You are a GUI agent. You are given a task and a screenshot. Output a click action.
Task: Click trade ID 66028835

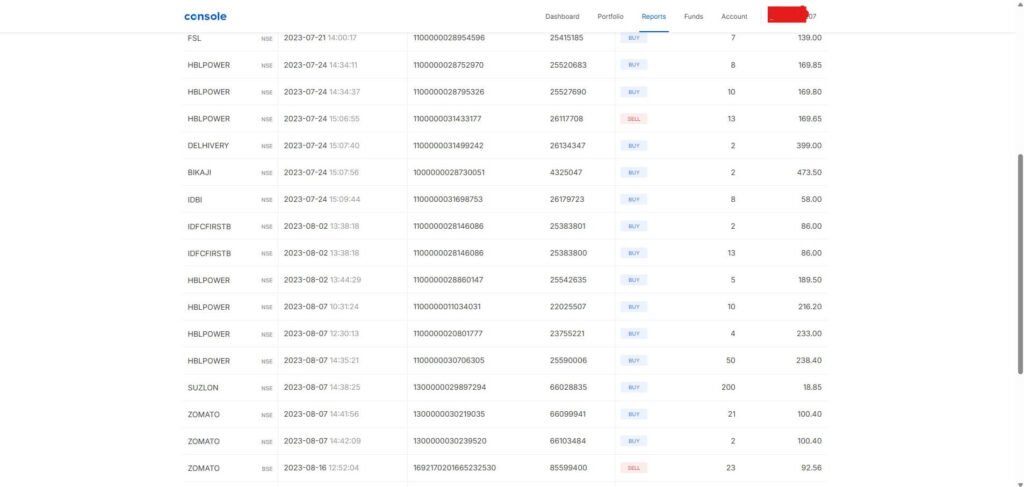pos(568,388)
